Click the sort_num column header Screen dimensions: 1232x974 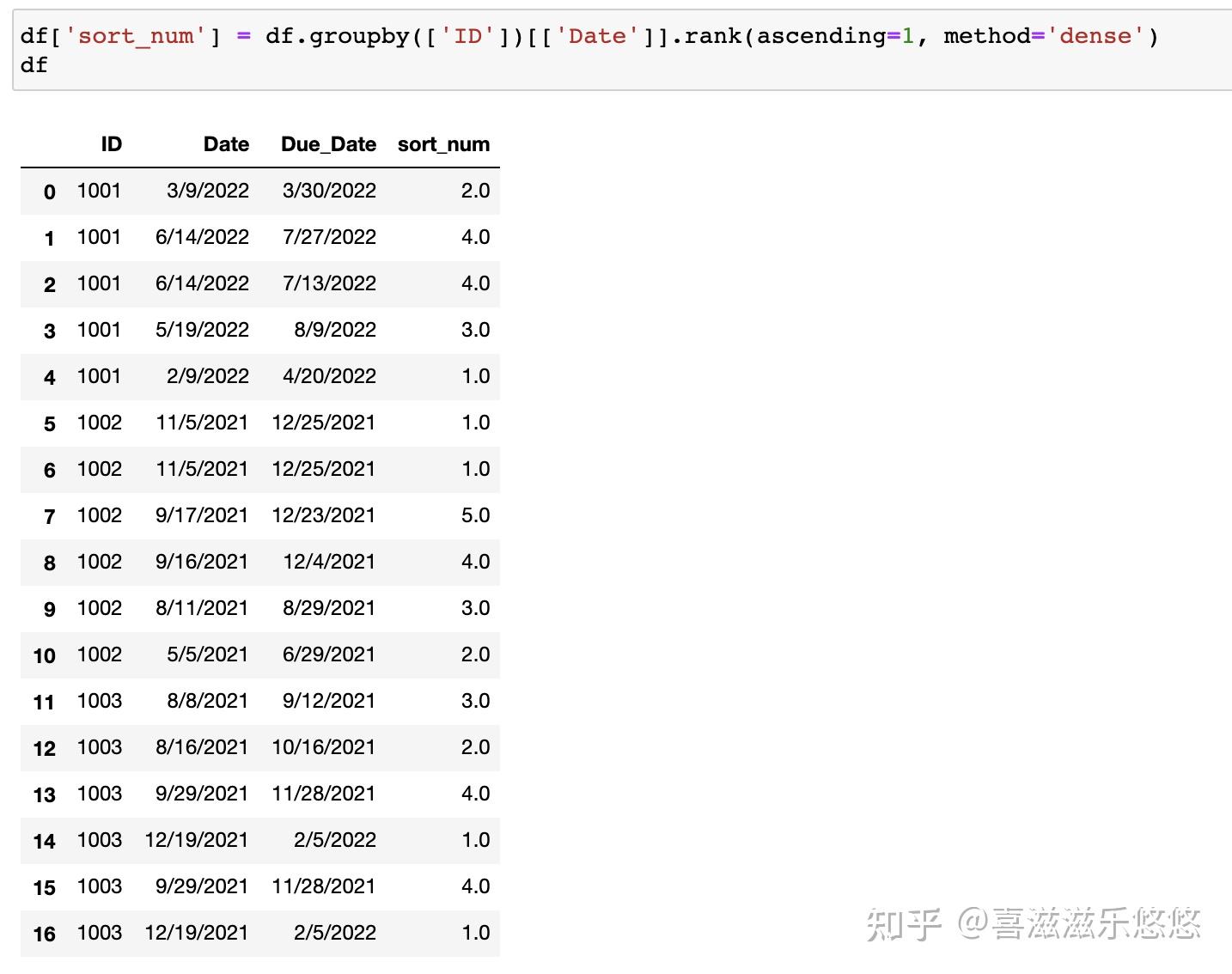pyautogui.click(x=443, y=144)
